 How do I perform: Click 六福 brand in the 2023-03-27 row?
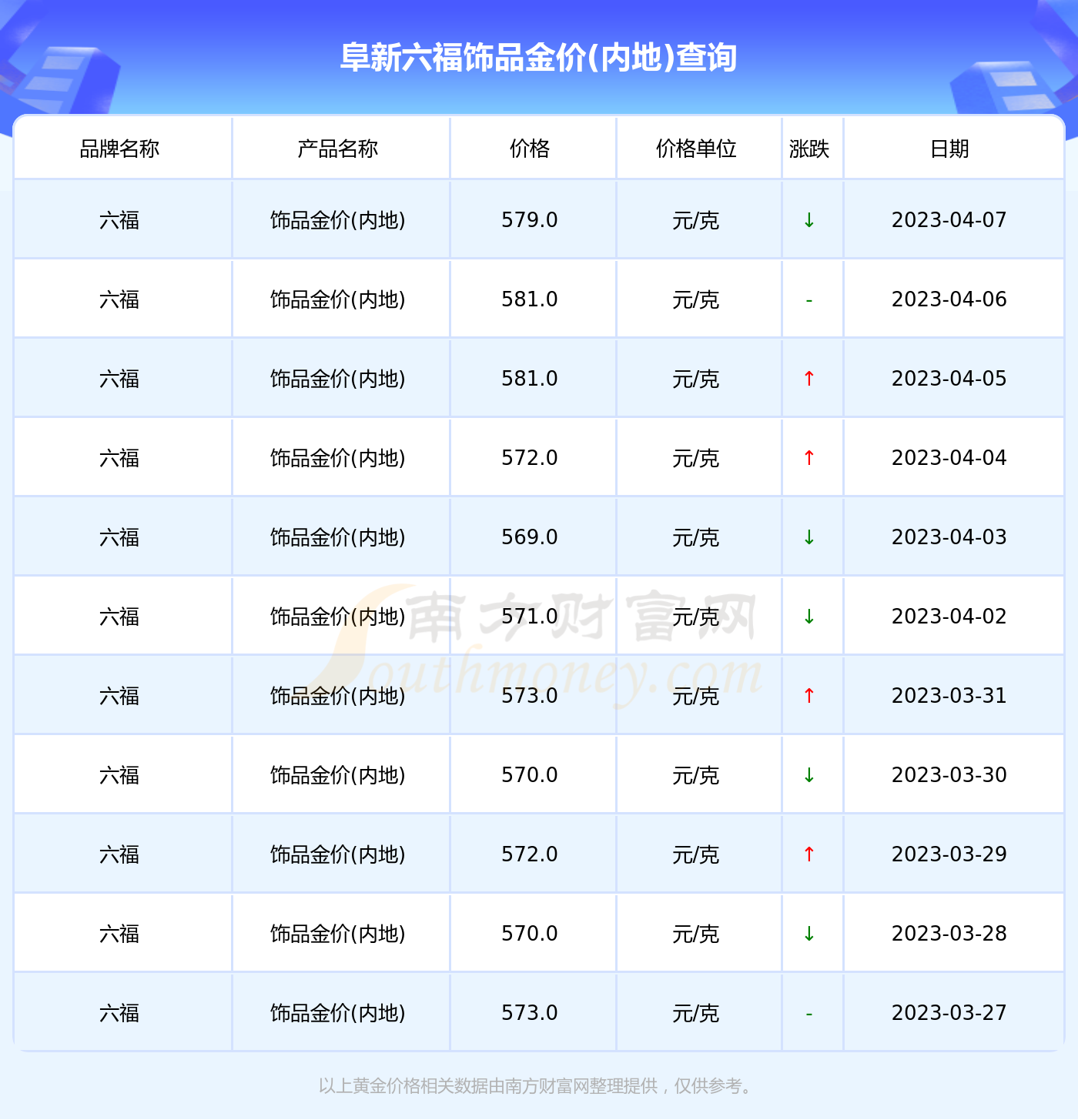[119, 1013]
